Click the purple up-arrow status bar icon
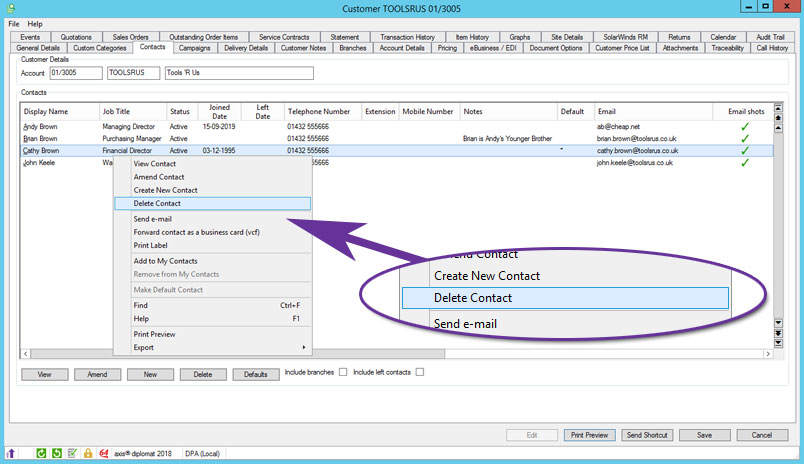 pos(11,453)
